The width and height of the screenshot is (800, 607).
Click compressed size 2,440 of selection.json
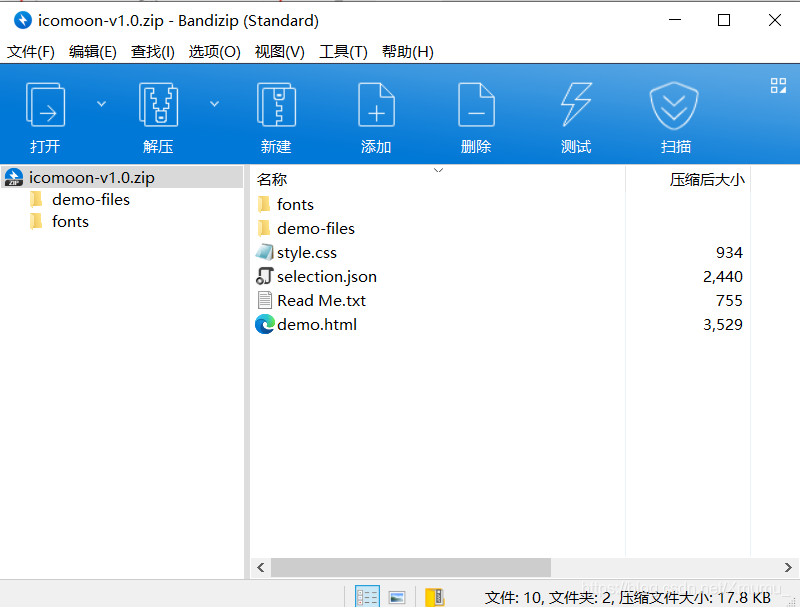[722, 276]
